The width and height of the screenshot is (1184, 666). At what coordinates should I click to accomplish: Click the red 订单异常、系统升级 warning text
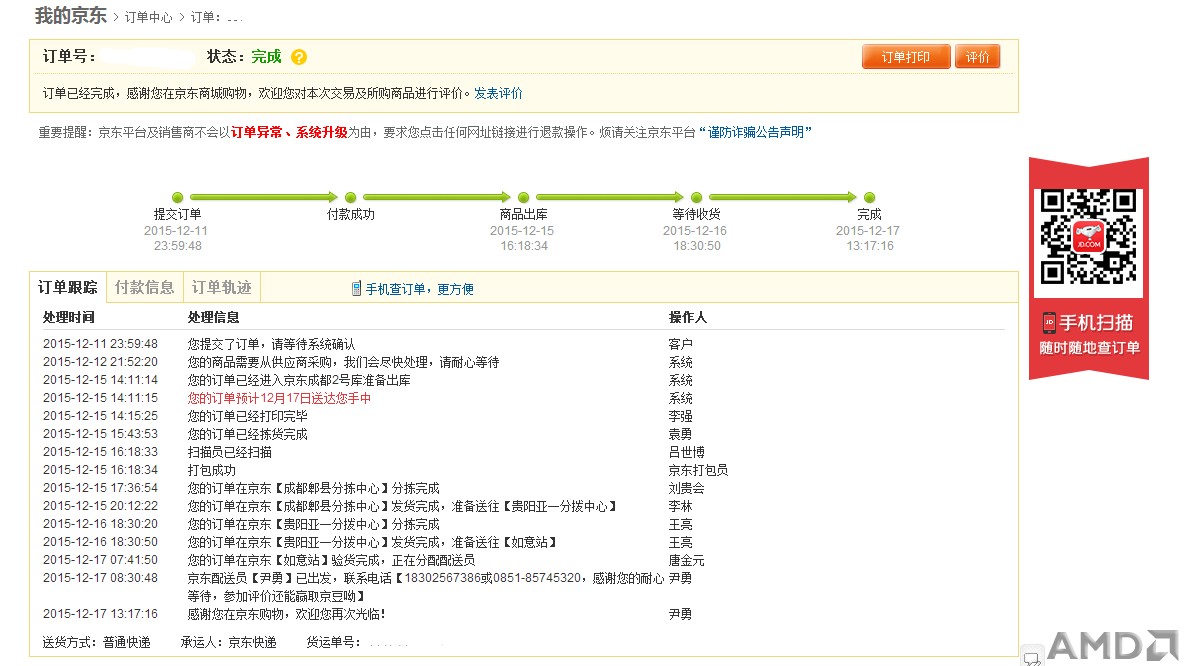point(289,132)
